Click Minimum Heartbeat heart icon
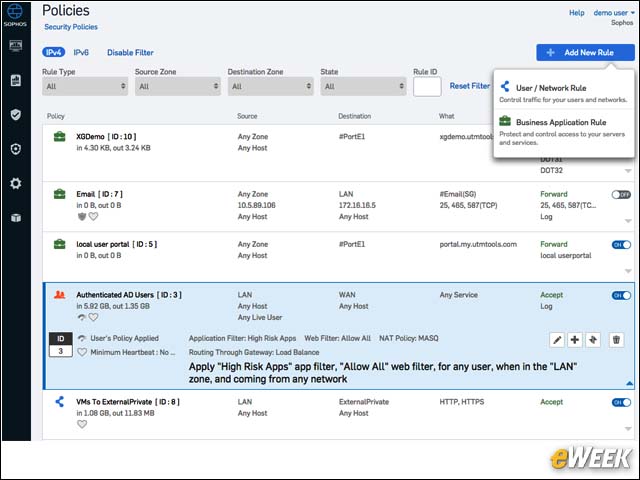Image resolution: width=640 pixels, height=480 pixels. click(x=82, y=352)
